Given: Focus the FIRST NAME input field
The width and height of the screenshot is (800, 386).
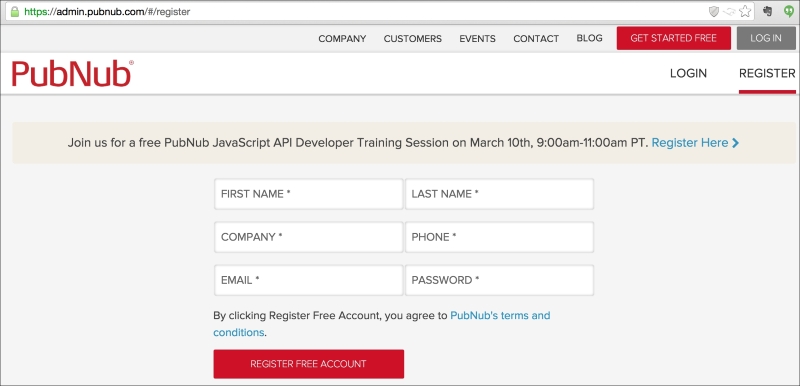Looking at the screenshot, I should pyautogui.click(x=309, y=194).
